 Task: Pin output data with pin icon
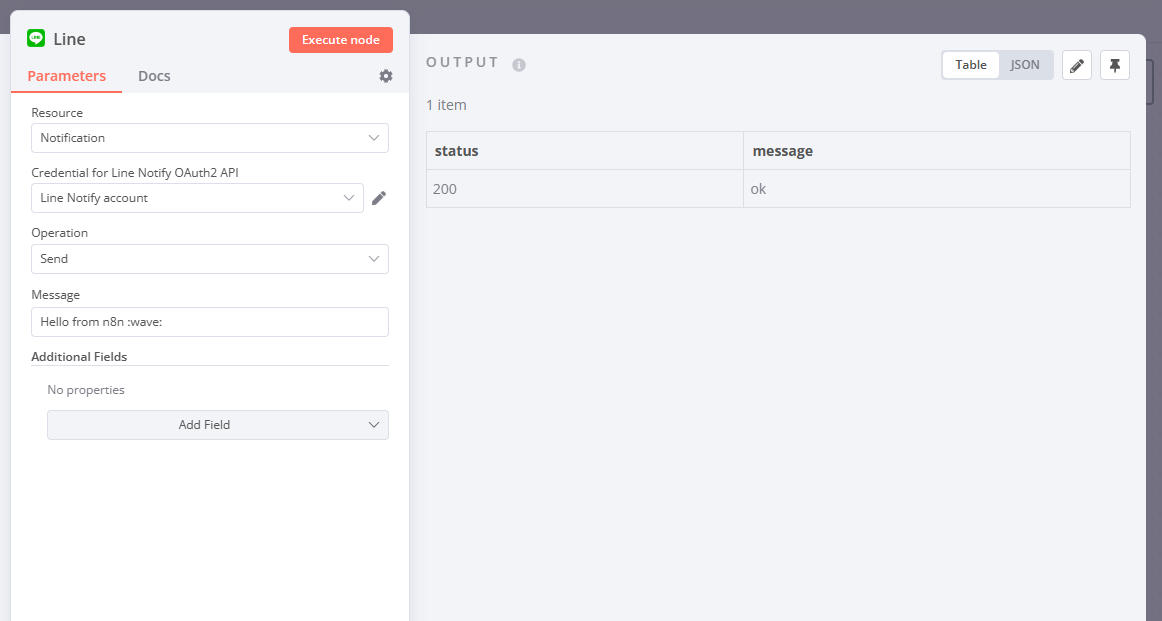pyautogui.click(x=1115, y=65)
